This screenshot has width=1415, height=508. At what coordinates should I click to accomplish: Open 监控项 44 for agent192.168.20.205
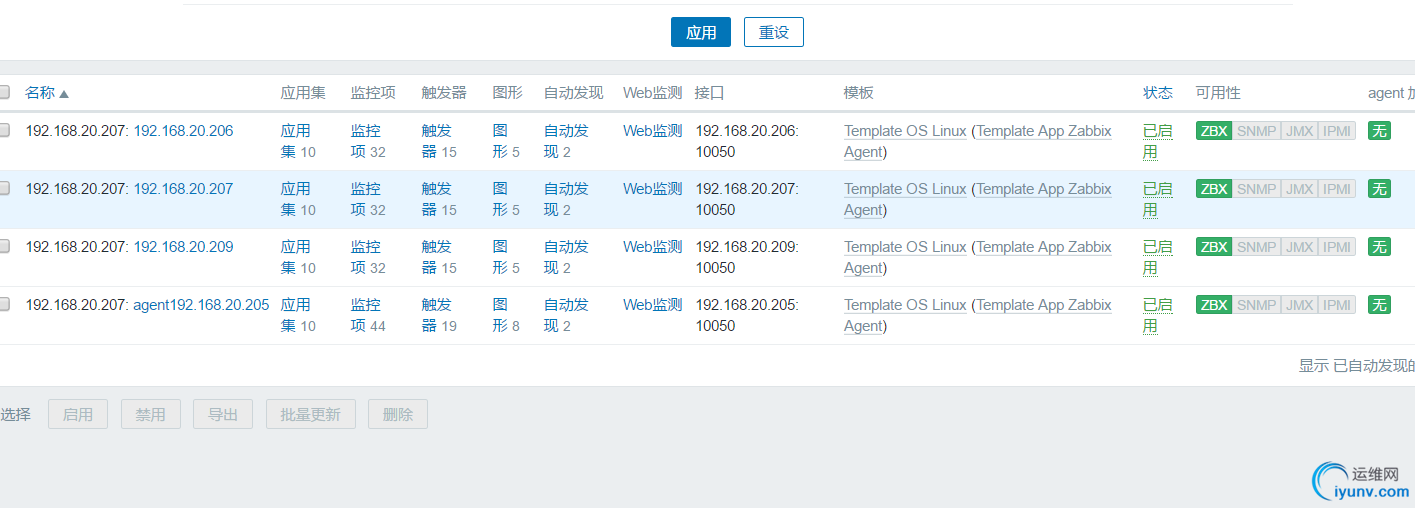(366, 315)
